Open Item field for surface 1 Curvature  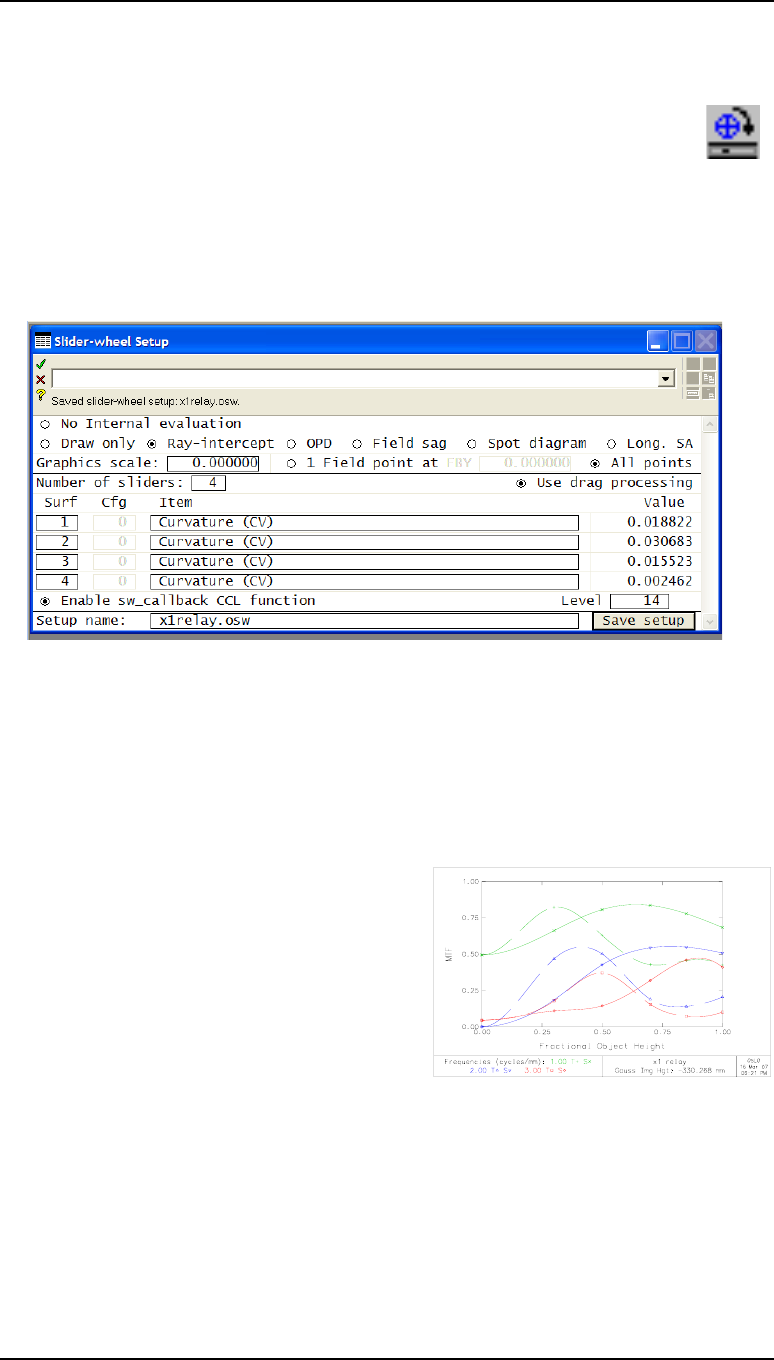[x=364, y=522]
